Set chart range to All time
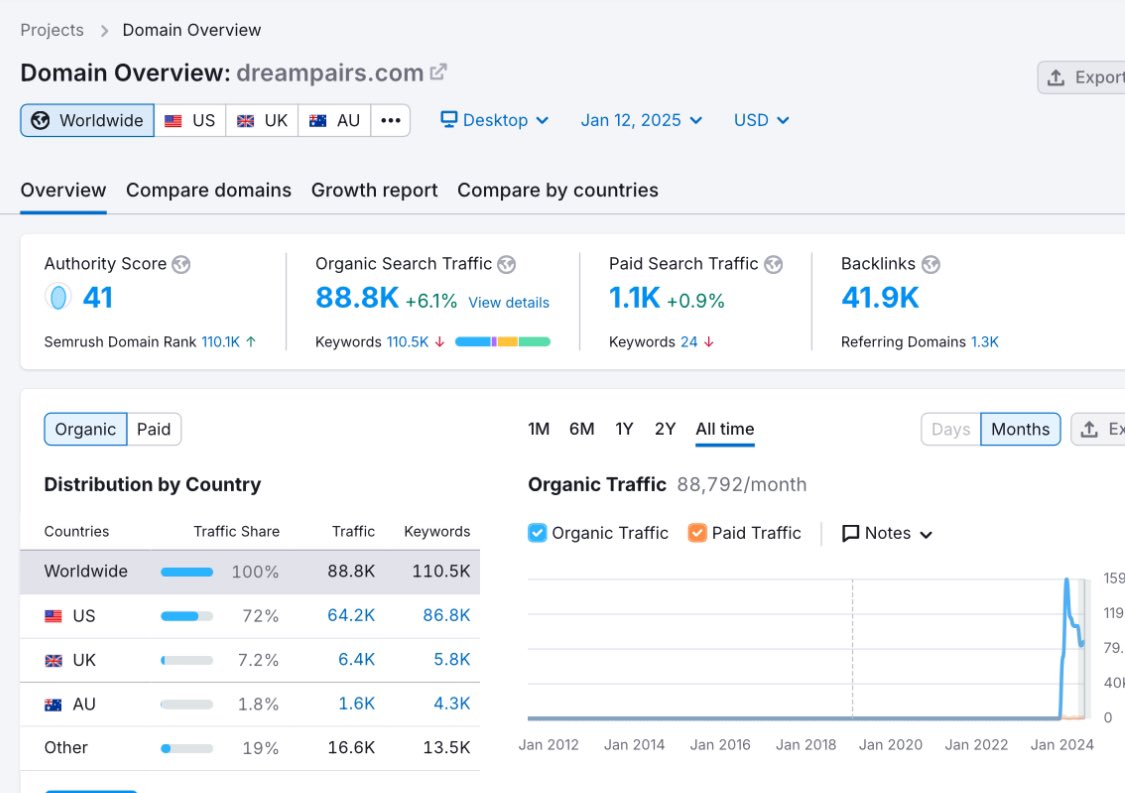 click(x=725, y=429)
